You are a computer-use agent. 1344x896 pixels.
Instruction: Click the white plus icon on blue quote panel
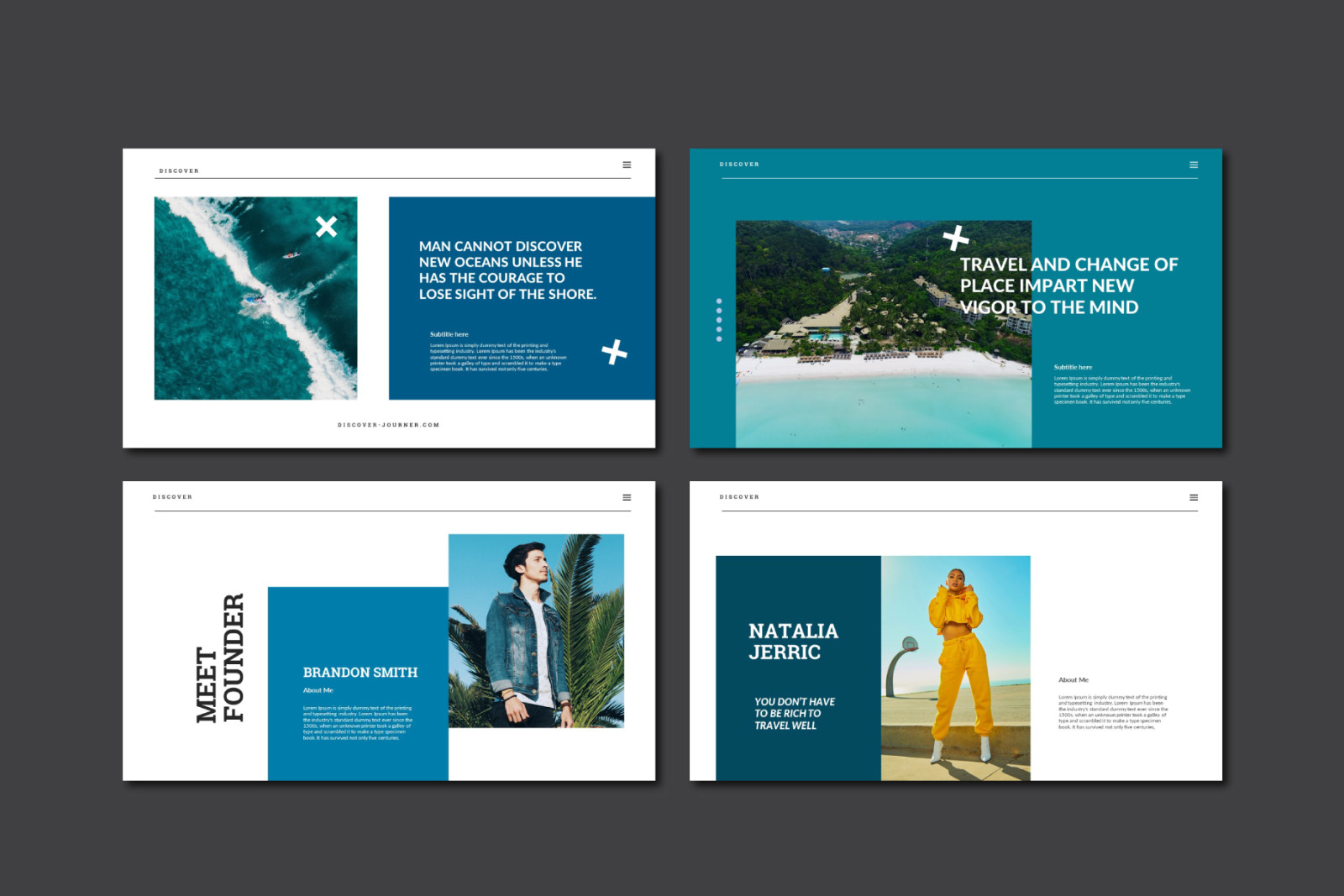614,352
